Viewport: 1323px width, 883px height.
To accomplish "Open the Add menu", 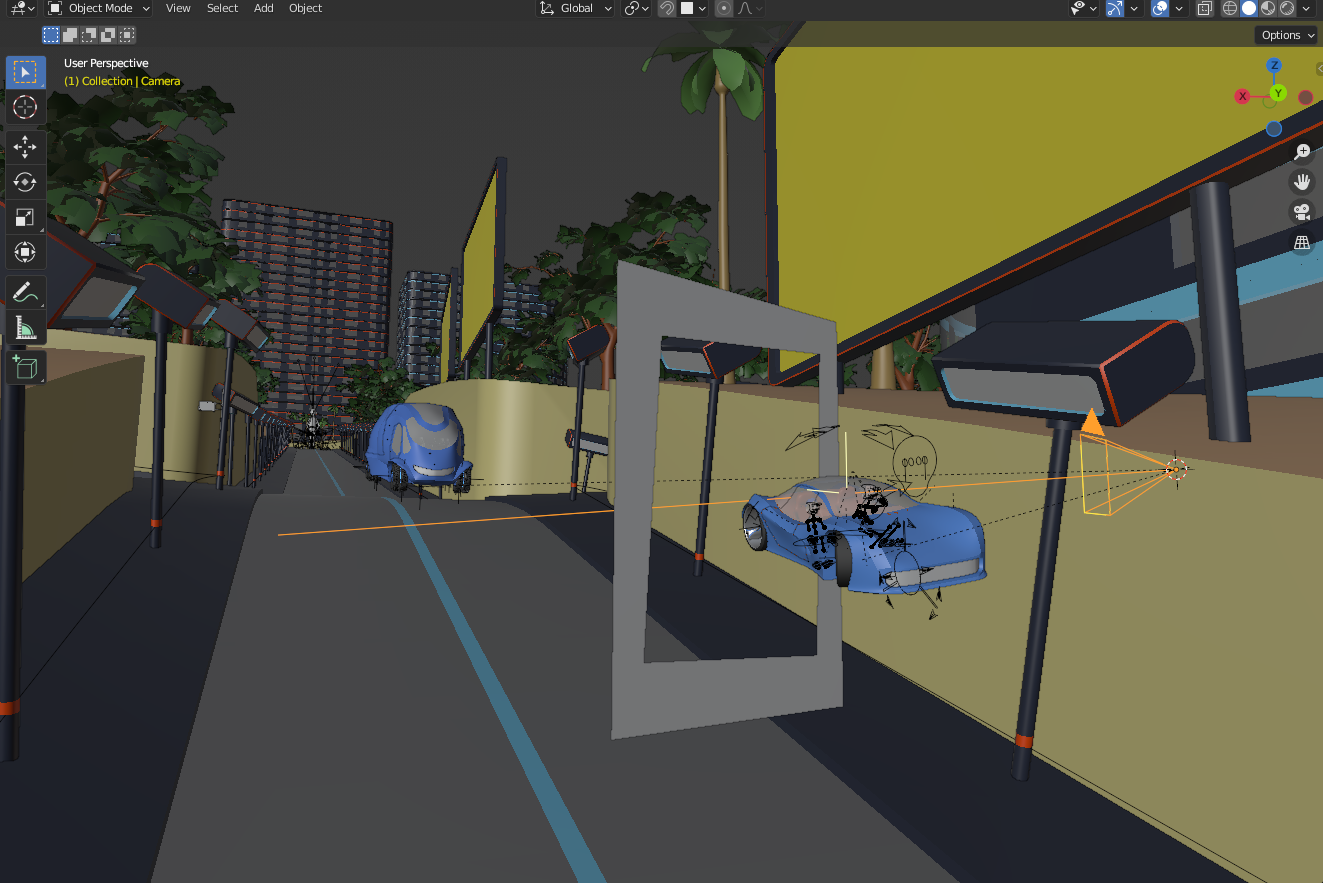I will [x=264, y=8].
